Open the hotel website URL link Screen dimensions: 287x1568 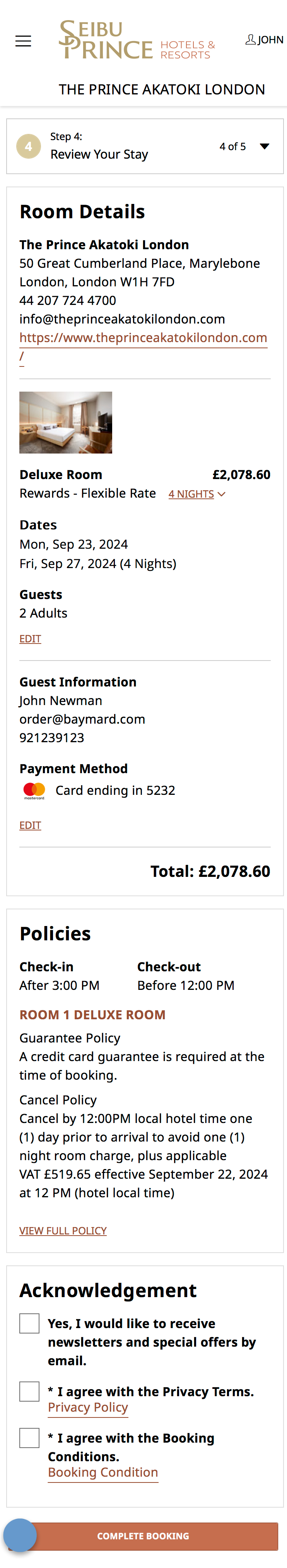point(143,338)
